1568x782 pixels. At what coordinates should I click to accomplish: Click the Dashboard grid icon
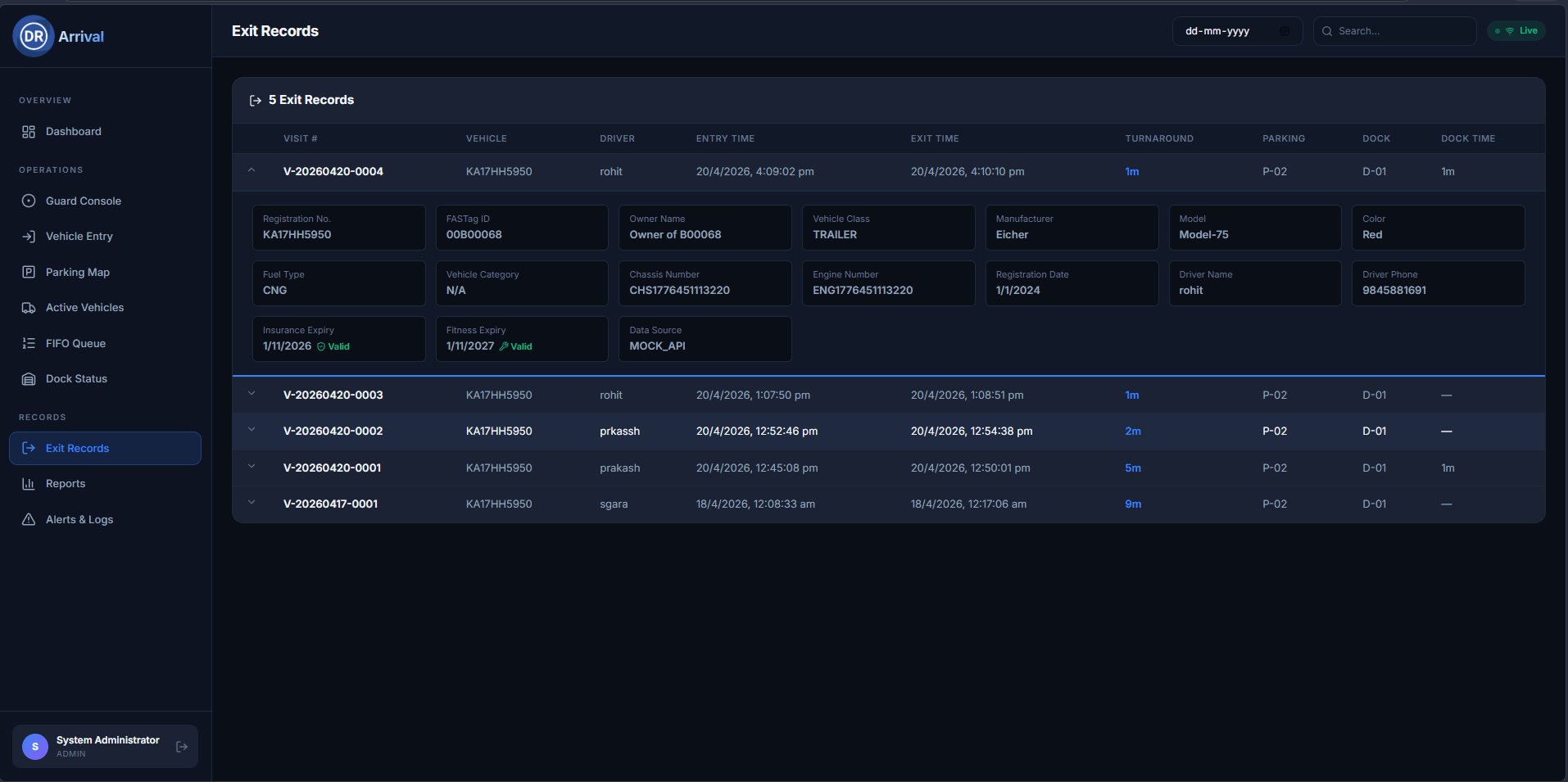29,132
